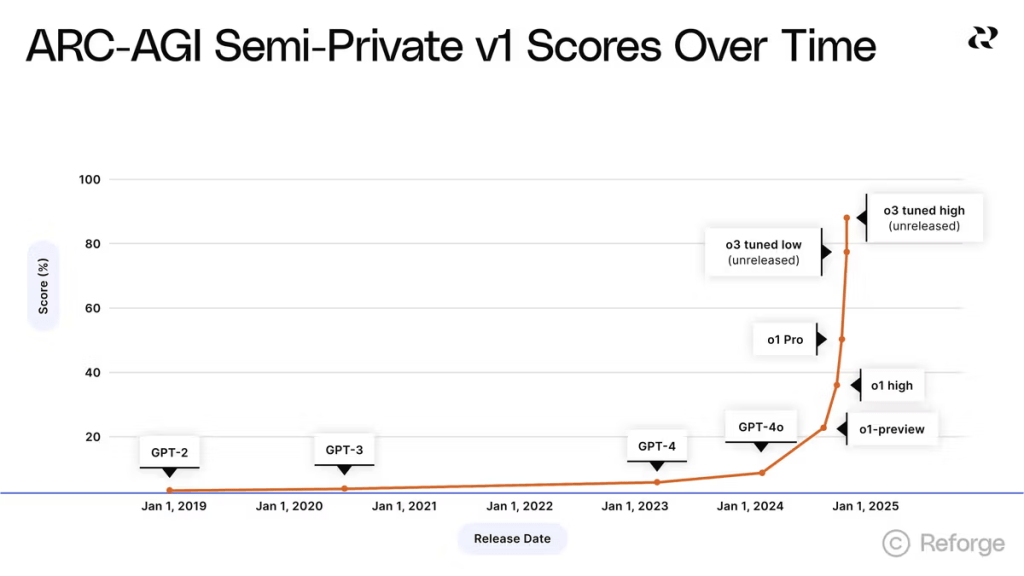Click the GPT-2 data point on the line
This screenshot has height=576, width=1024.
point(169,491)
